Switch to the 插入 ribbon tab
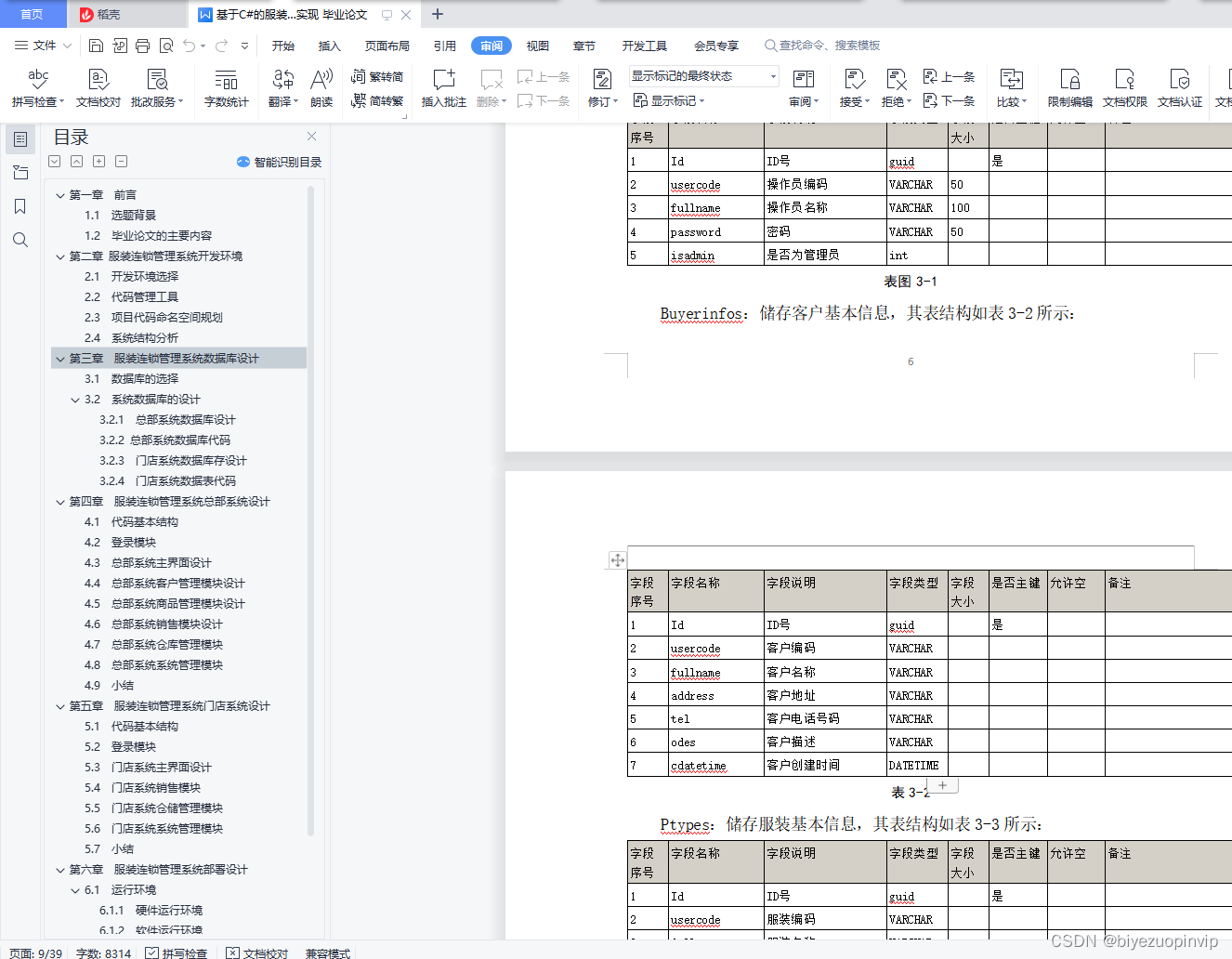 pos(330,46)
